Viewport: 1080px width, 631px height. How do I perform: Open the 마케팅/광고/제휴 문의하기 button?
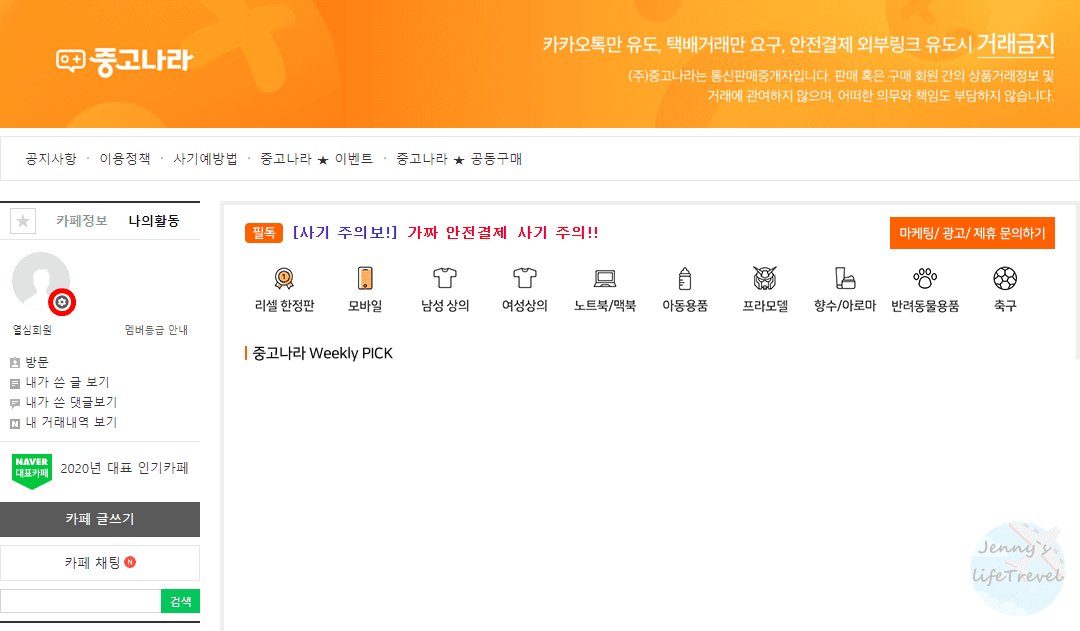[x=972, y=232]
